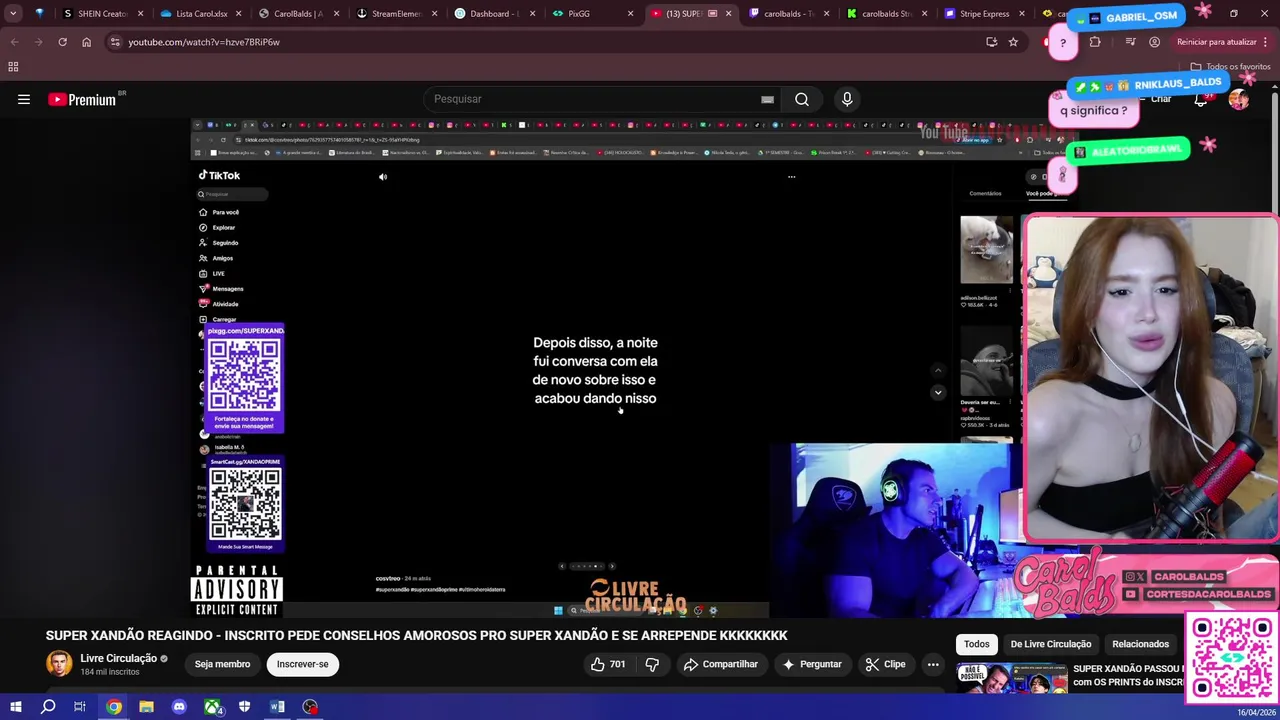This screenshot has height=720, width=1280.
Task: Open File Explorer from the taskbar
Action: pyautogui.click(x=146, y=707)
